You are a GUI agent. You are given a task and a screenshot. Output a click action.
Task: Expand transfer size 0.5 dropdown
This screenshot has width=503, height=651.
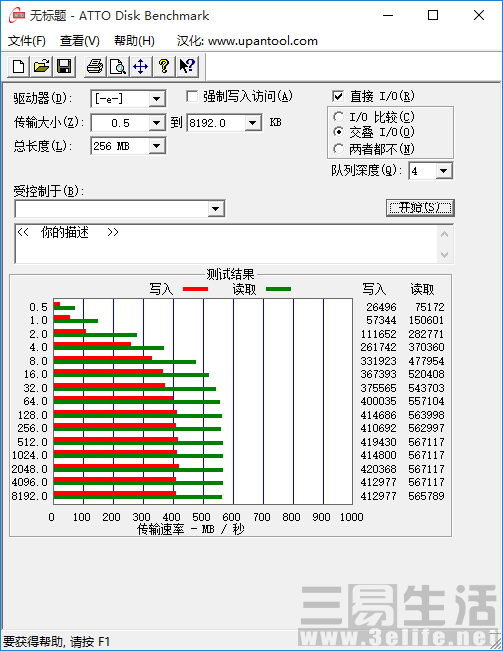(x=156, y=123)
